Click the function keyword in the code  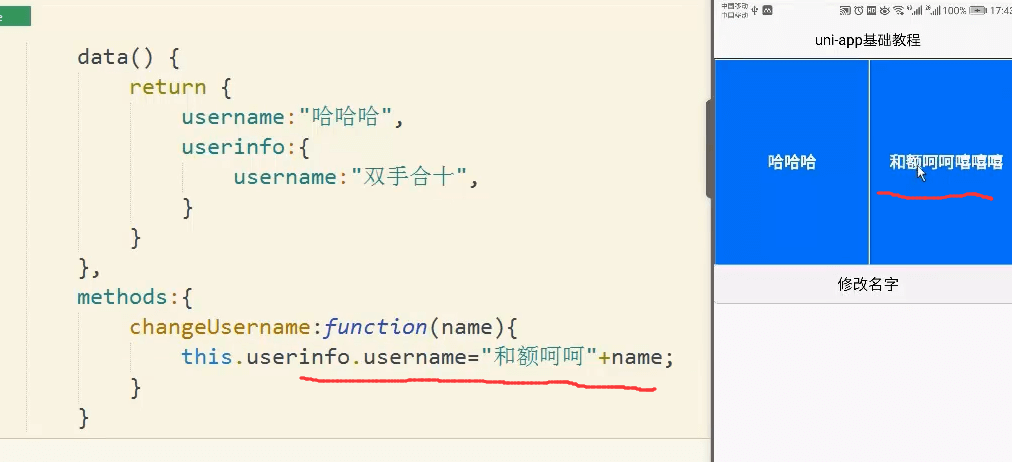(375, 327)
